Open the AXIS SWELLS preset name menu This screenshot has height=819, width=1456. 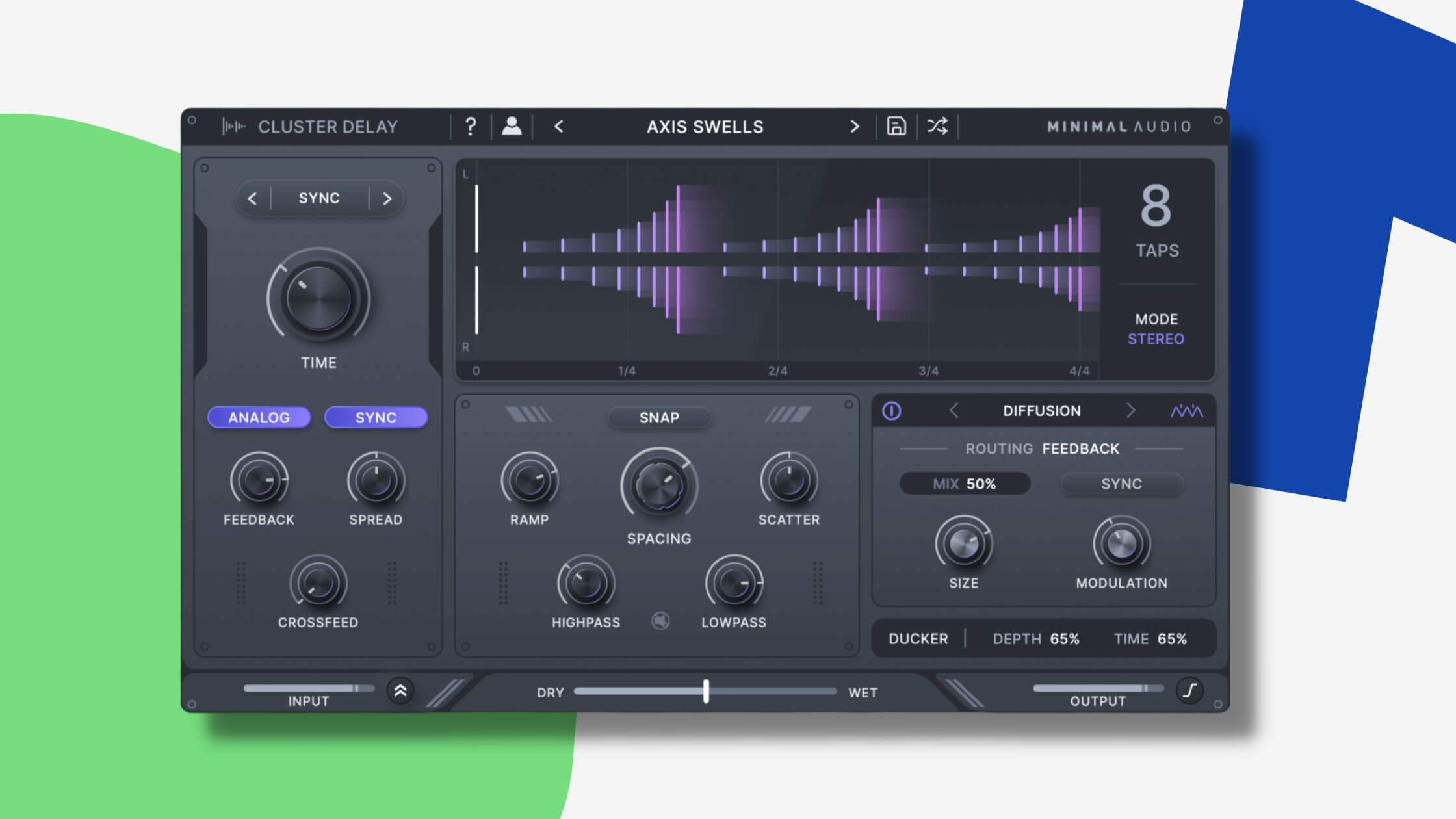coord(705,127)
